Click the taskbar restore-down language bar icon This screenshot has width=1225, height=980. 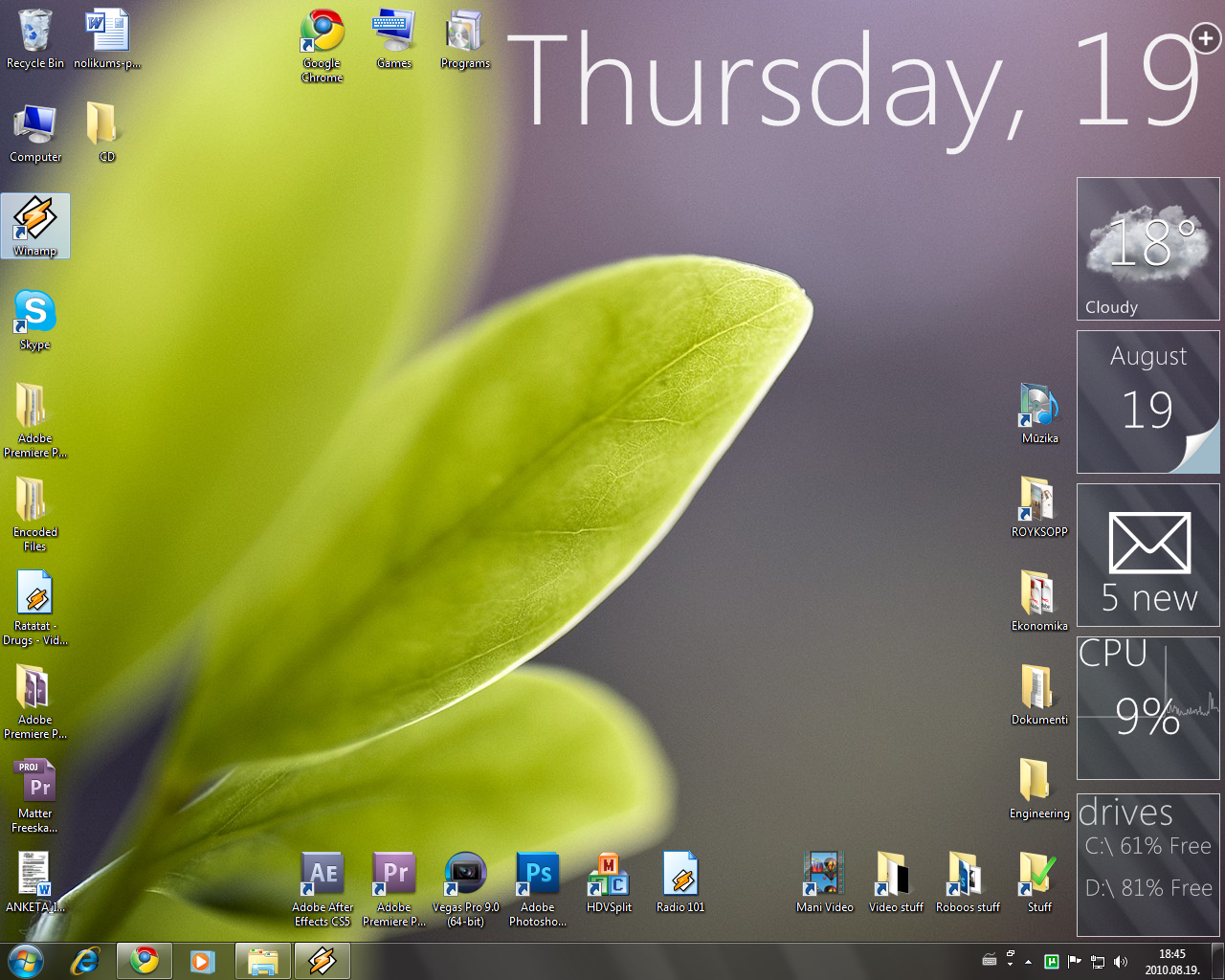point(1011,954)
